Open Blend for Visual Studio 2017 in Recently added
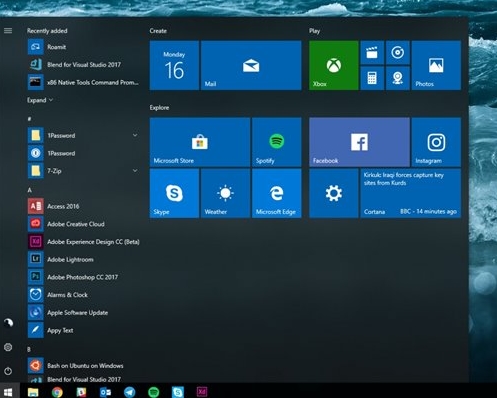 tap(83, 65)
